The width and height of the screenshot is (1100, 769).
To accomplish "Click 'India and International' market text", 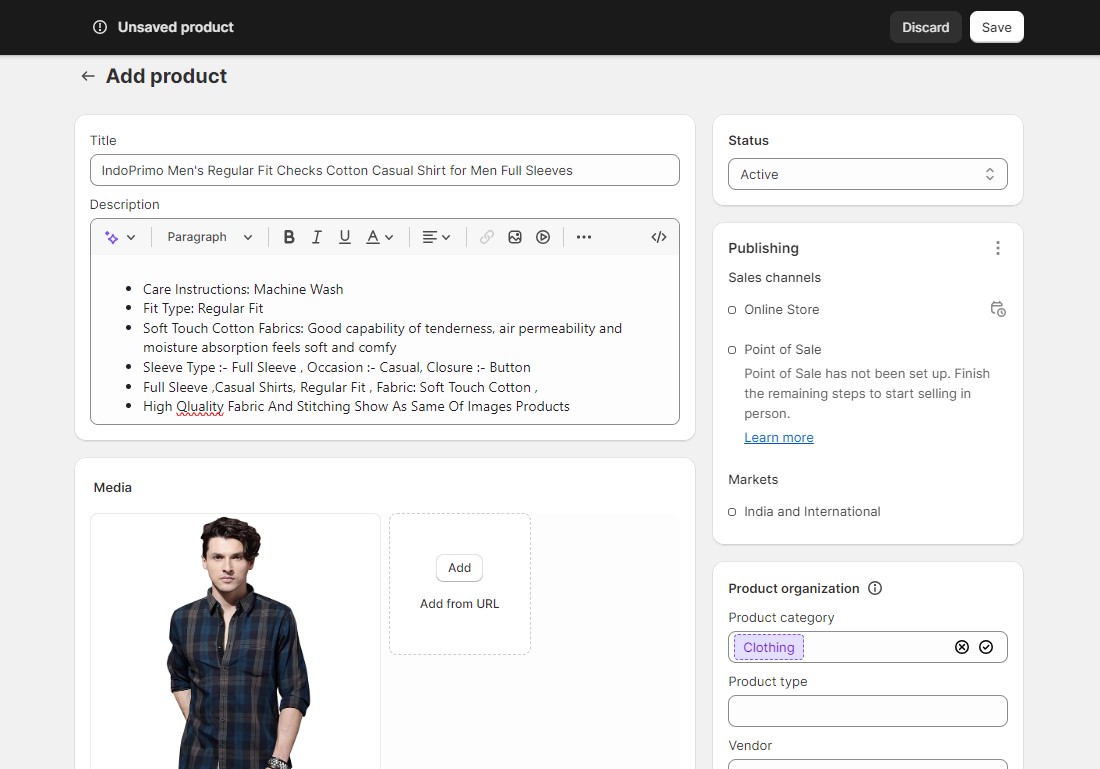I will click(x=812, y=511).
